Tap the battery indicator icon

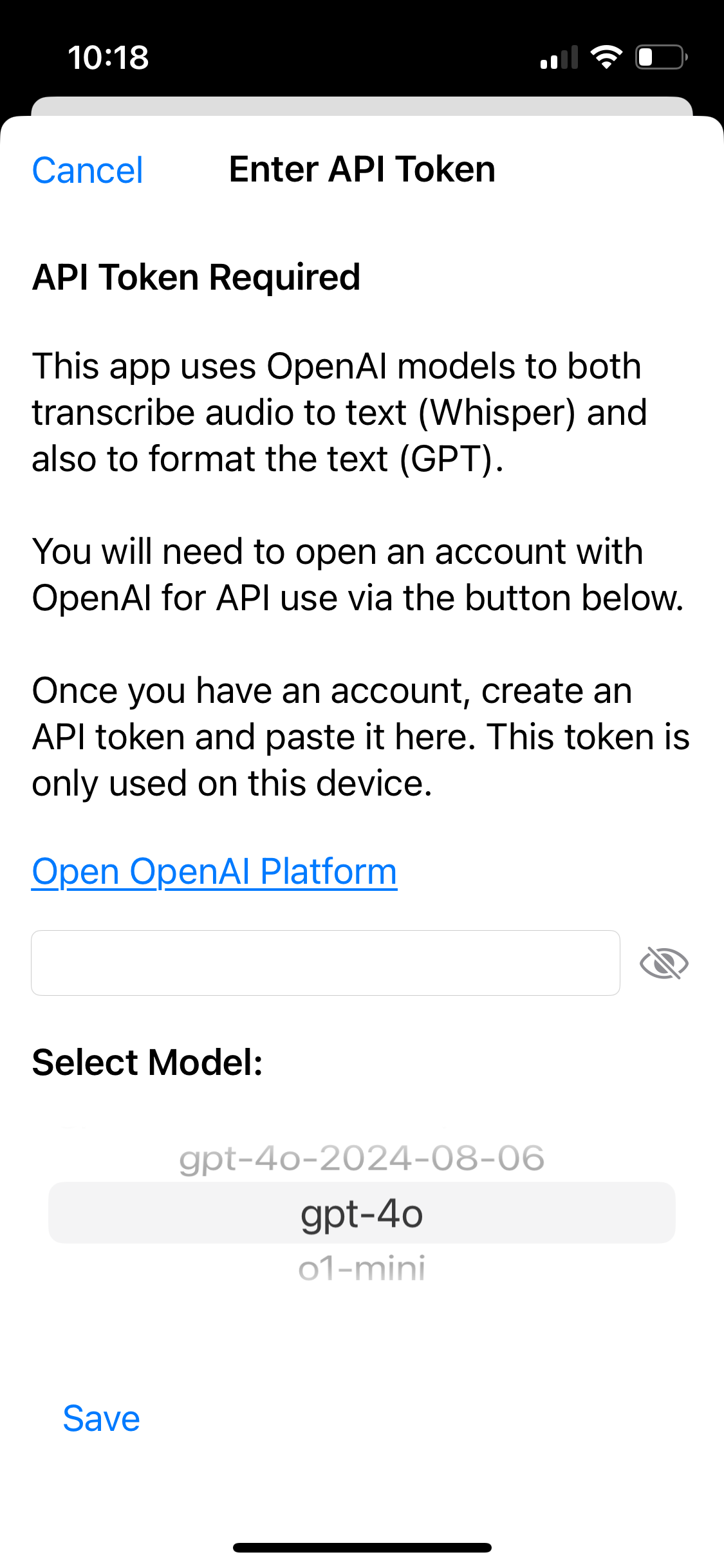pyautogui.click(x=662, y=57)
